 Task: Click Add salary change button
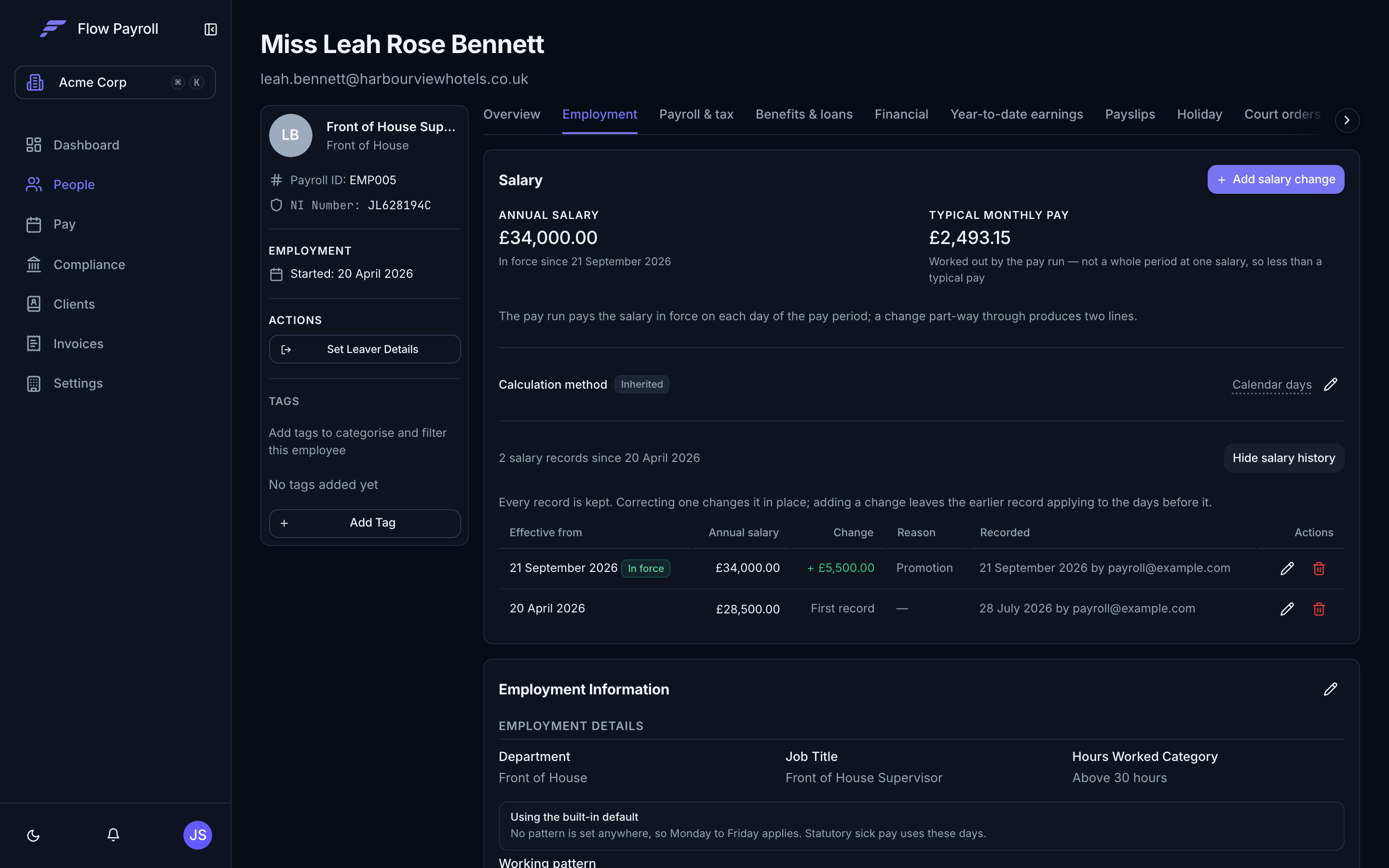tap(1275, 179)
